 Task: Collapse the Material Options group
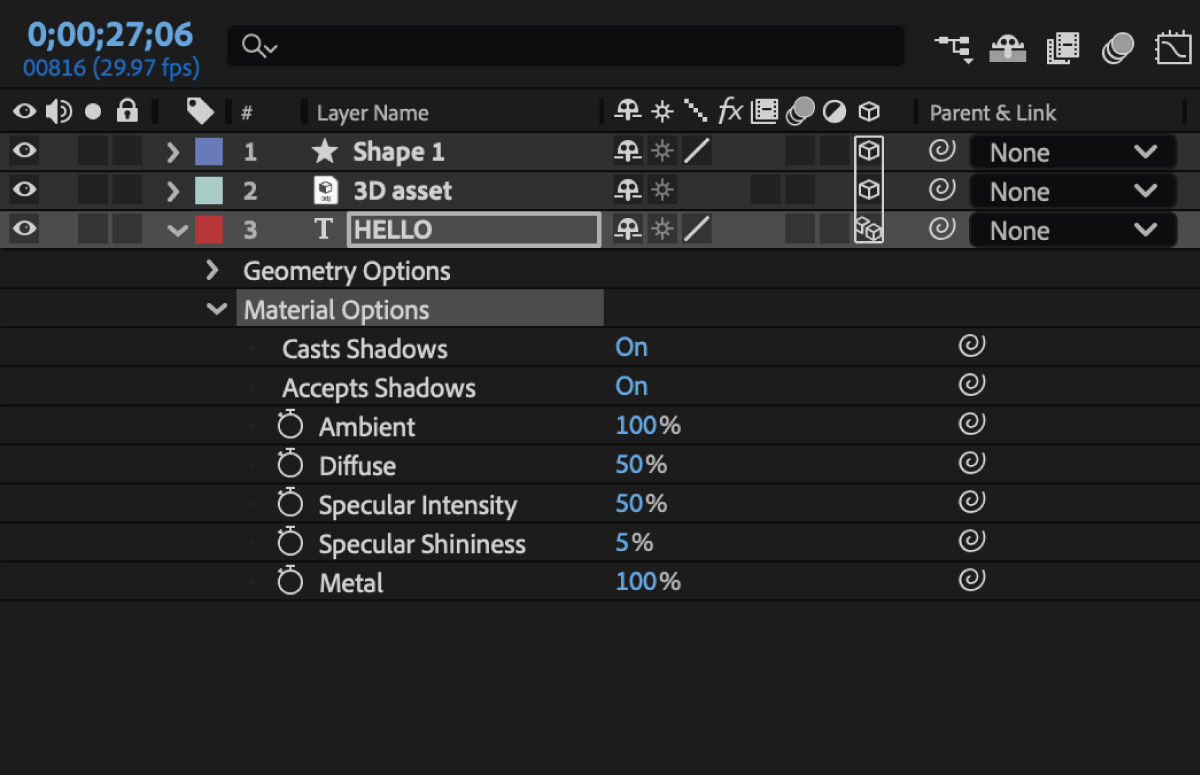(217, 308)
